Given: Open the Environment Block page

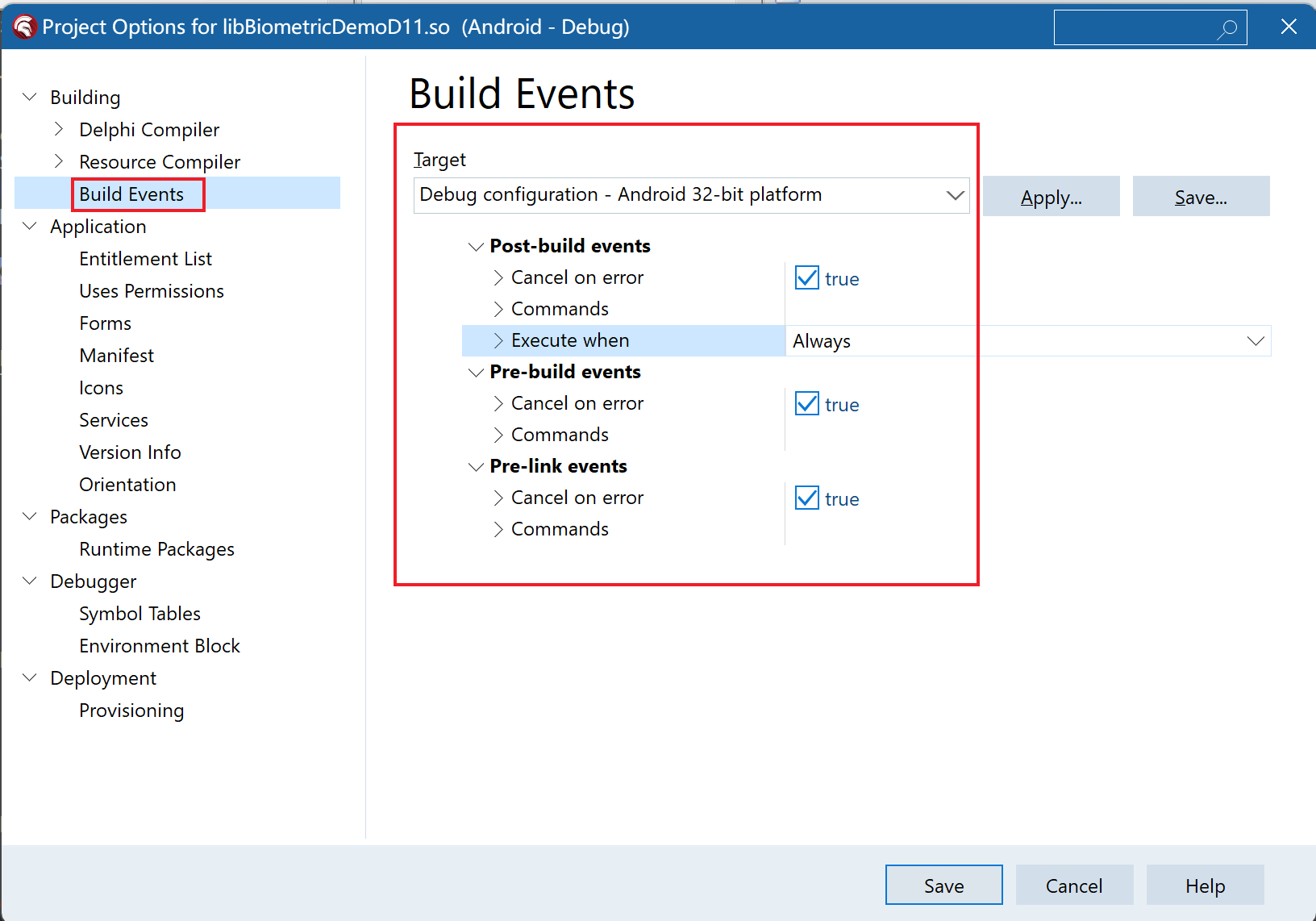Looking at the screenshot, I should click(x=160, y=646).
